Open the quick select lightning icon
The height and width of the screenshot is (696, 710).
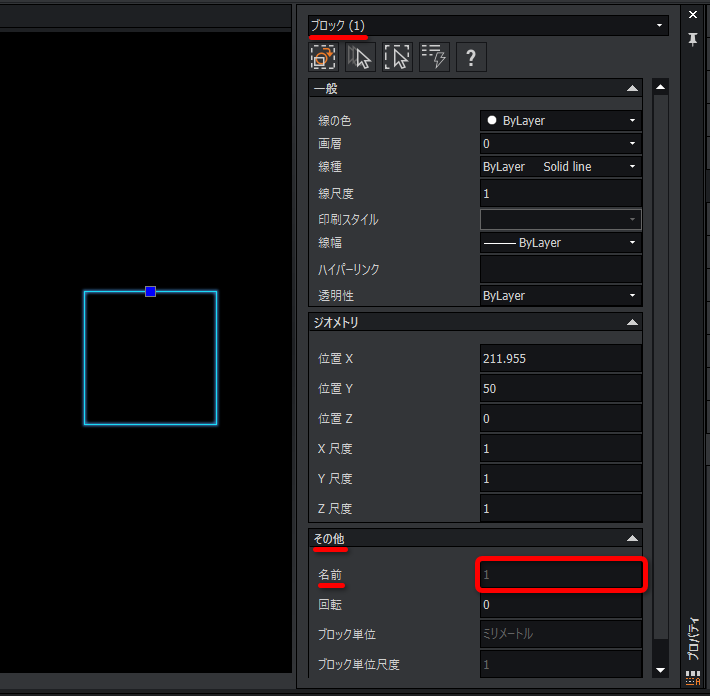click(434, 57)
